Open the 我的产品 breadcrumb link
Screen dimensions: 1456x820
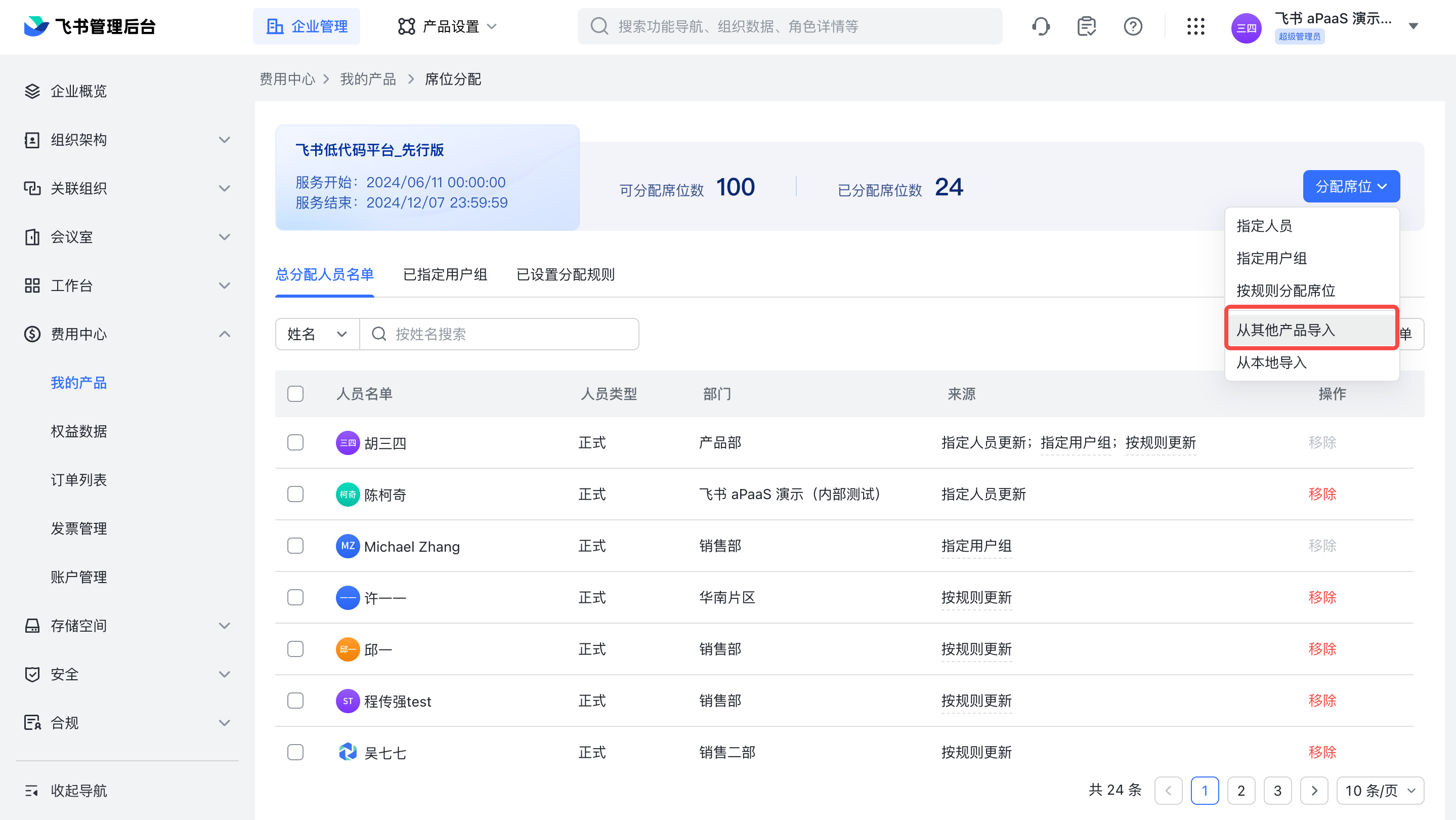368,79
